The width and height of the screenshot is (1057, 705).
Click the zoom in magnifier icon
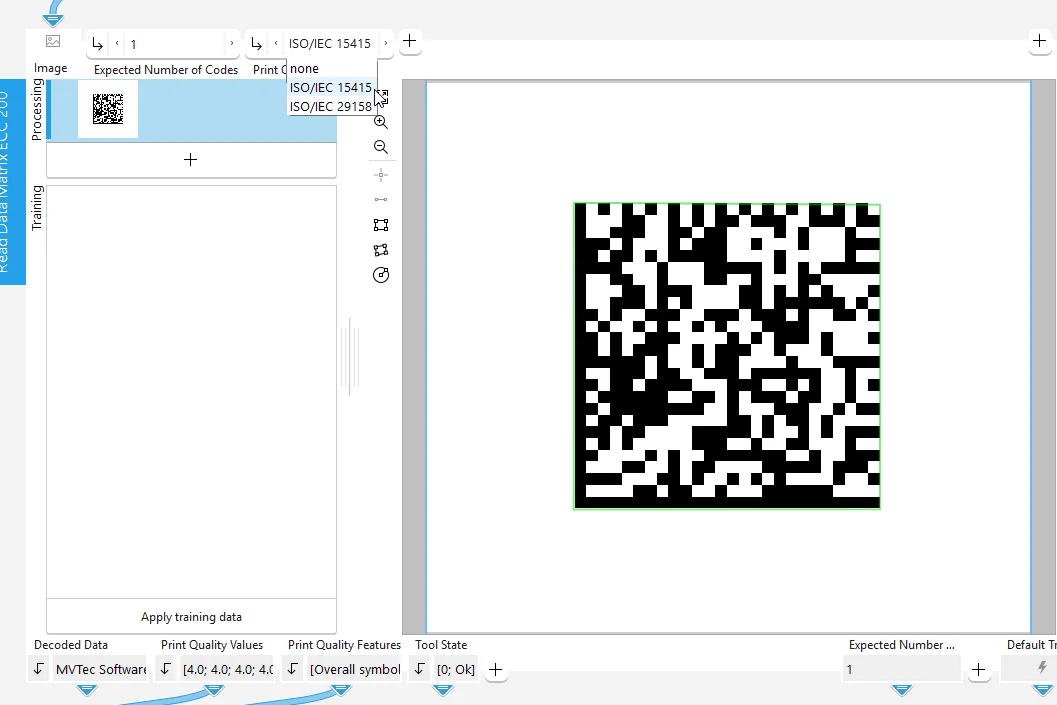point(380,122)
